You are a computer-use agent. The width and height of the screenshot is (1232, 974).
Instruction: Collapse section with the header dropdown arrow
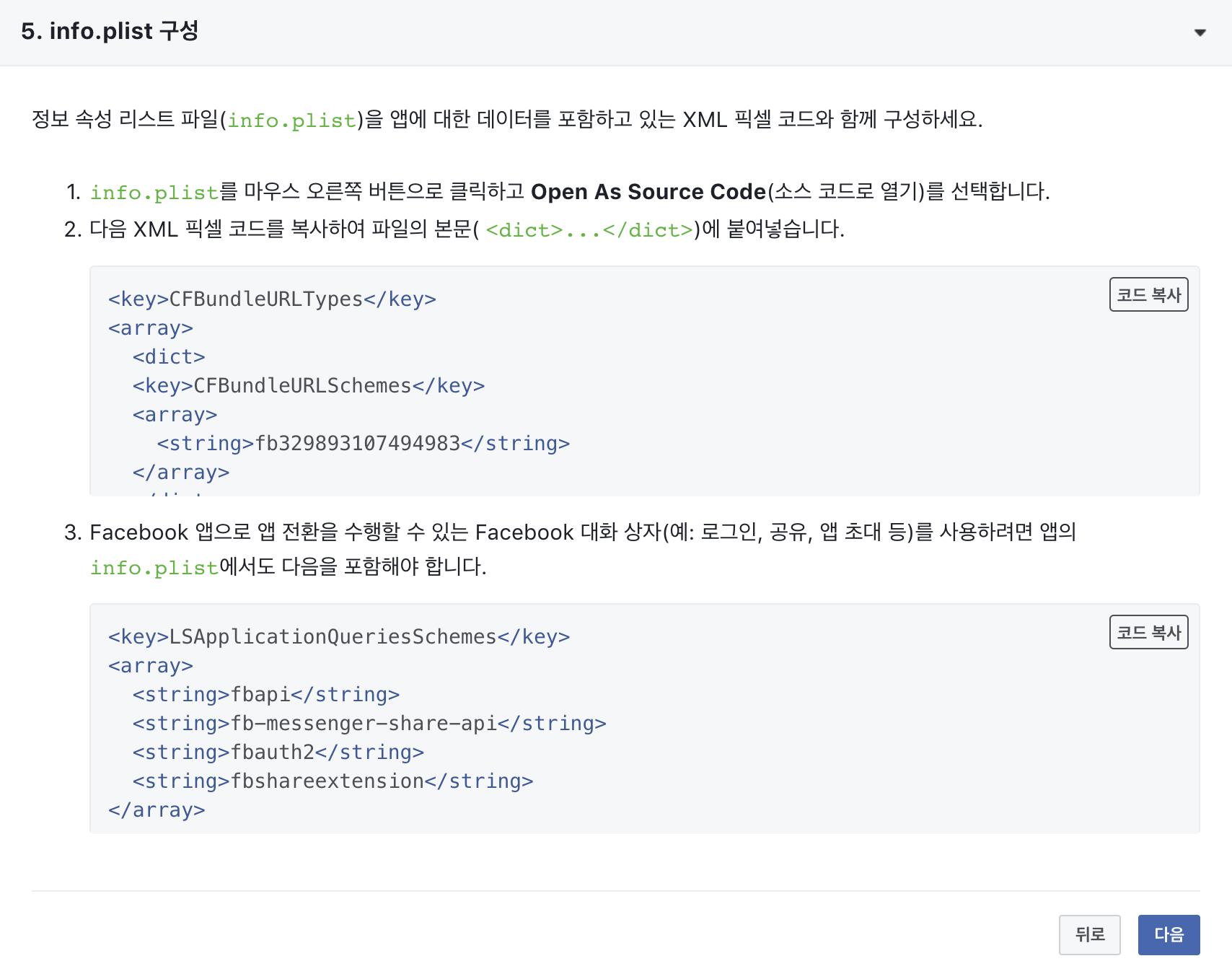pos(1200,32)
